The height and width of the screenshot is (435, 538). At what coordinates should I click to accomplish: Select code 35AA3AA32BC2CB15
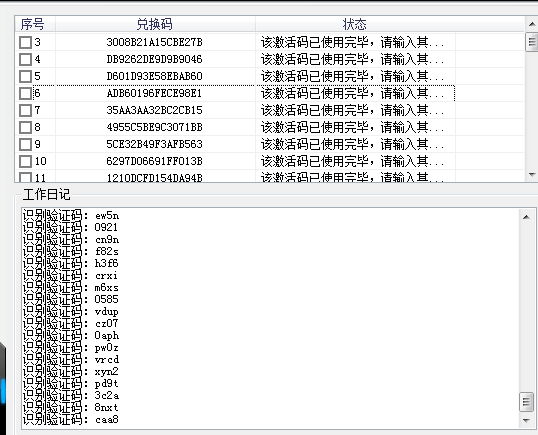[154, 110]
